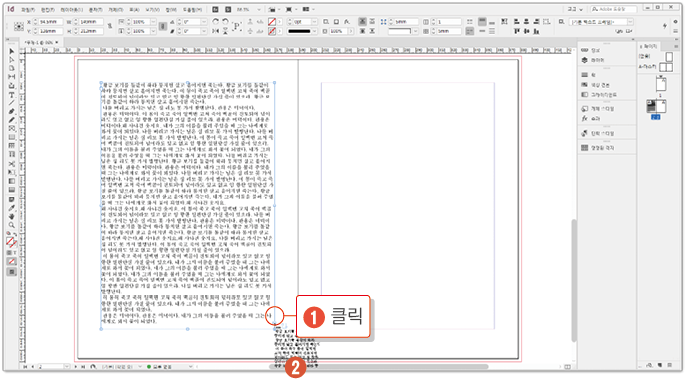Jump to first page in status bar
Image resolution: width=685 pixels, height=385 pixels.
pyautogui.click(x=25, y=367)
